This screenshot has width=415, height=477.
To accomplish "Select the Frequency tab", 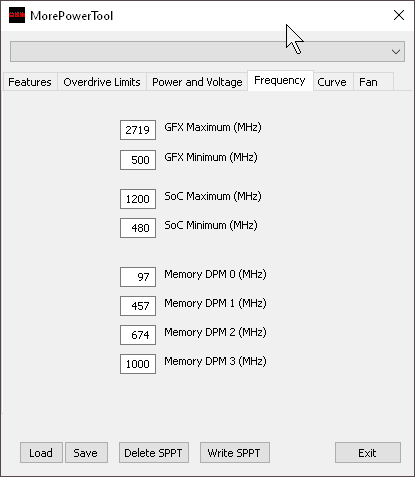I will (x=280, y=80).
